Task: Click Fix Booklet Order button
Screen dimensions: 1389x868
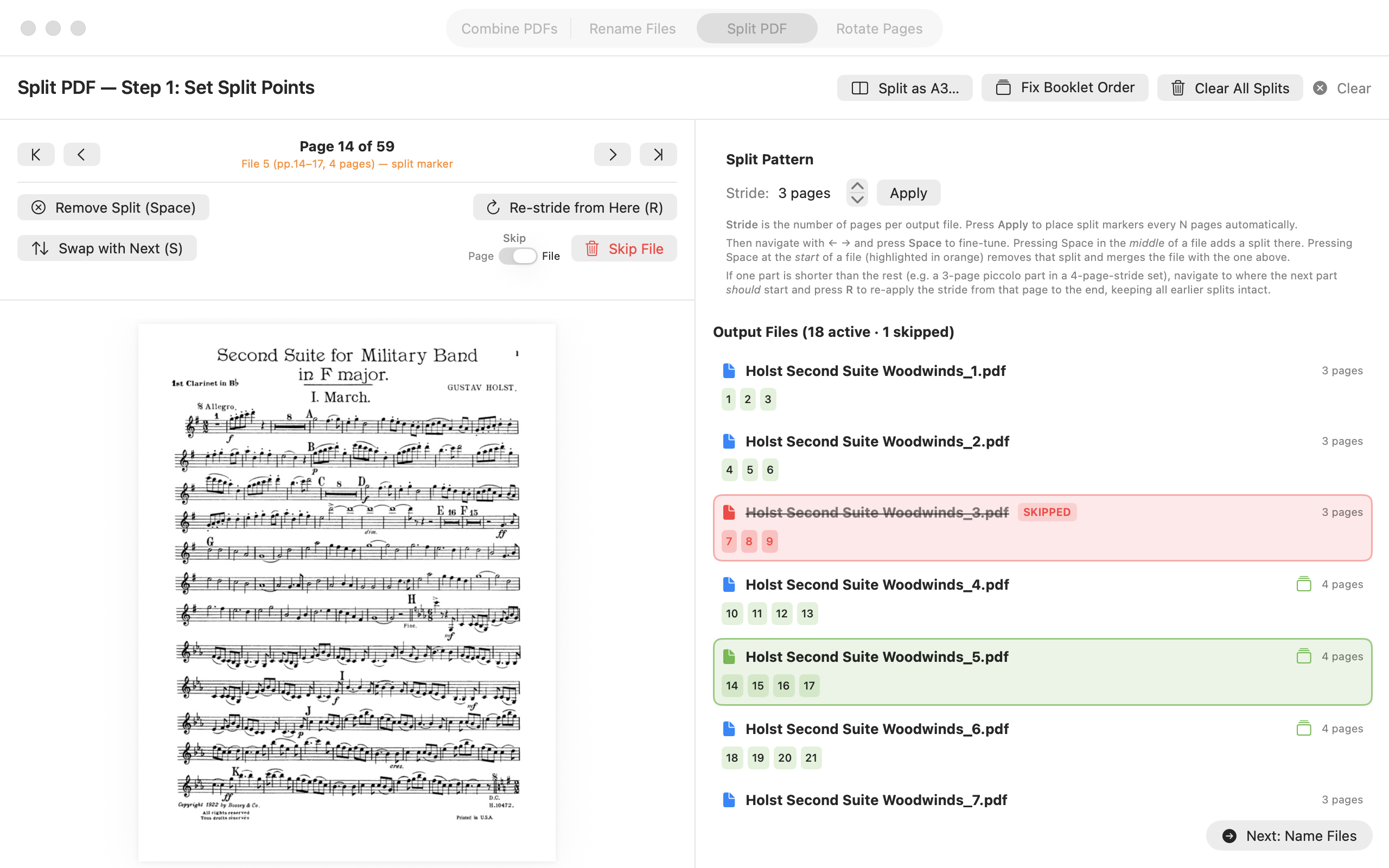Action: (x=1065, y=87)
